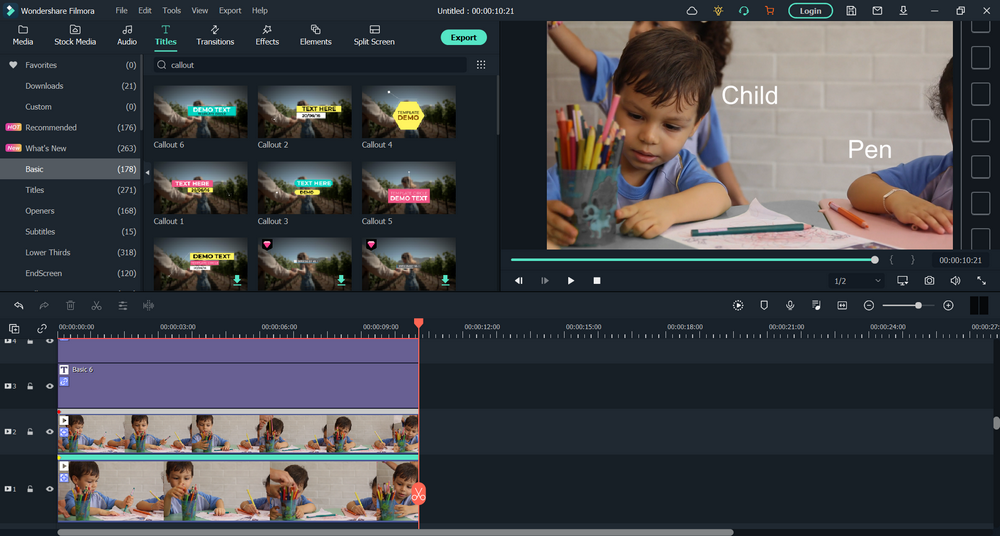
Task: Click the preview volume icon
Action: (955, 281)
